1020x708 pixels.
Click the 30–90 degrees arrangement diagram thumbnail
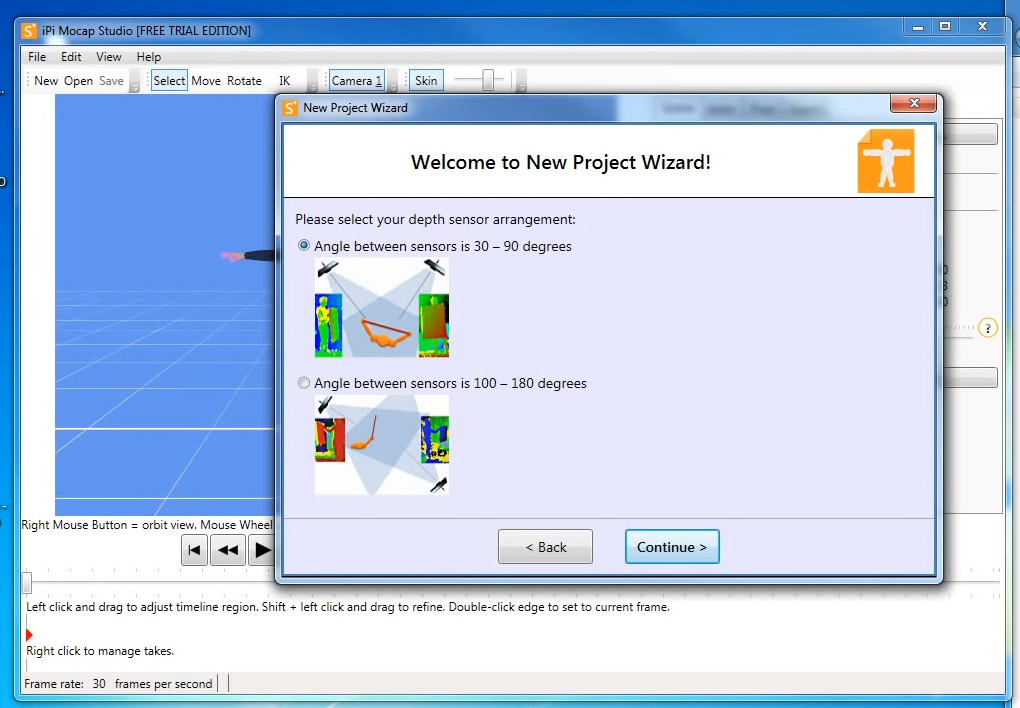click(x=382, y=307)
